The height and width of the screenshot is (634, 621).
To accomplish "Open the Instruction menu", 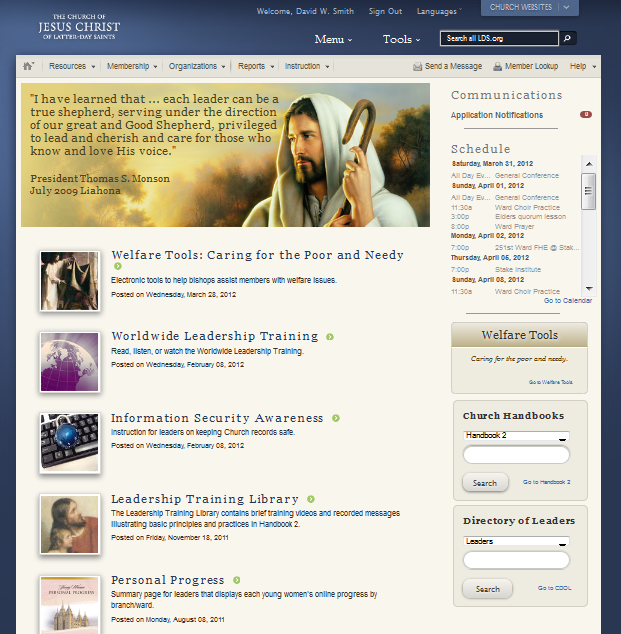I will [x=307, y=66].
